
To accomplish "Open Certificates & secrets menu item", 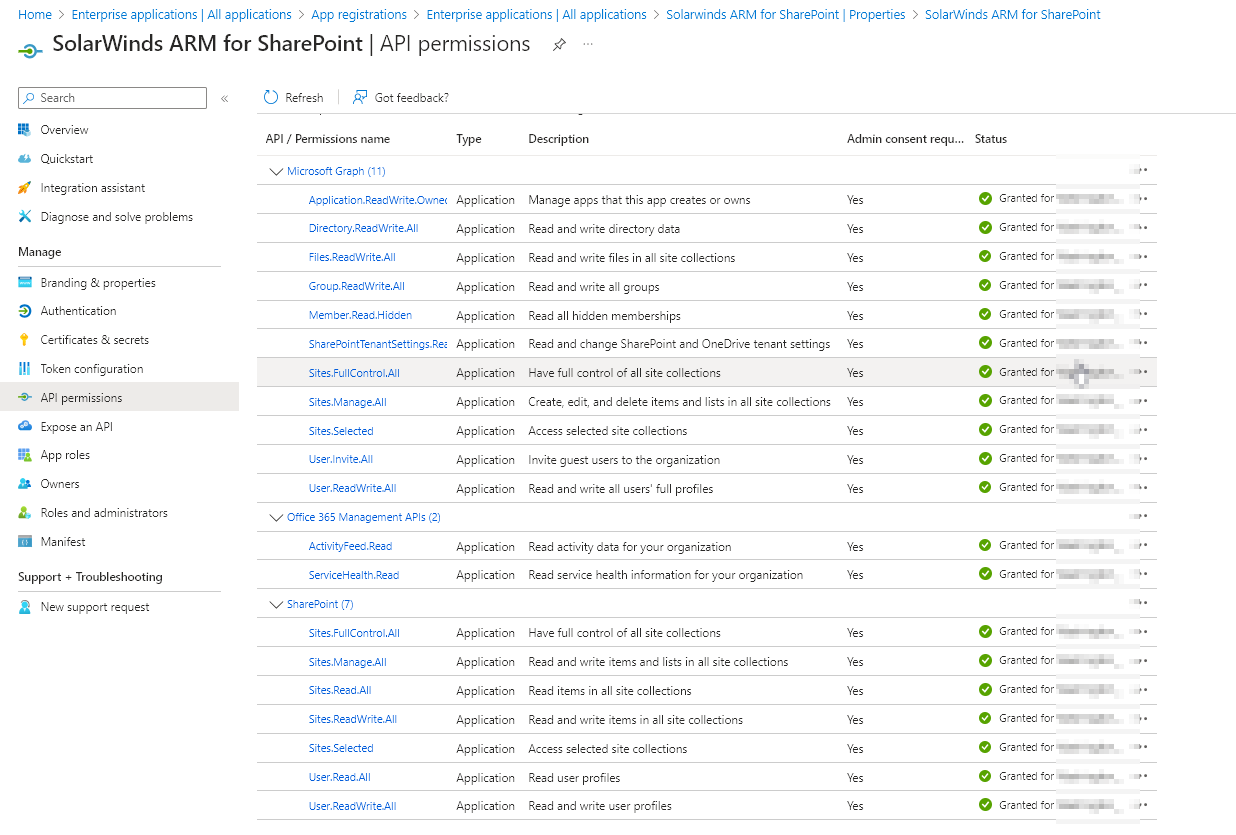I will 95,340.
